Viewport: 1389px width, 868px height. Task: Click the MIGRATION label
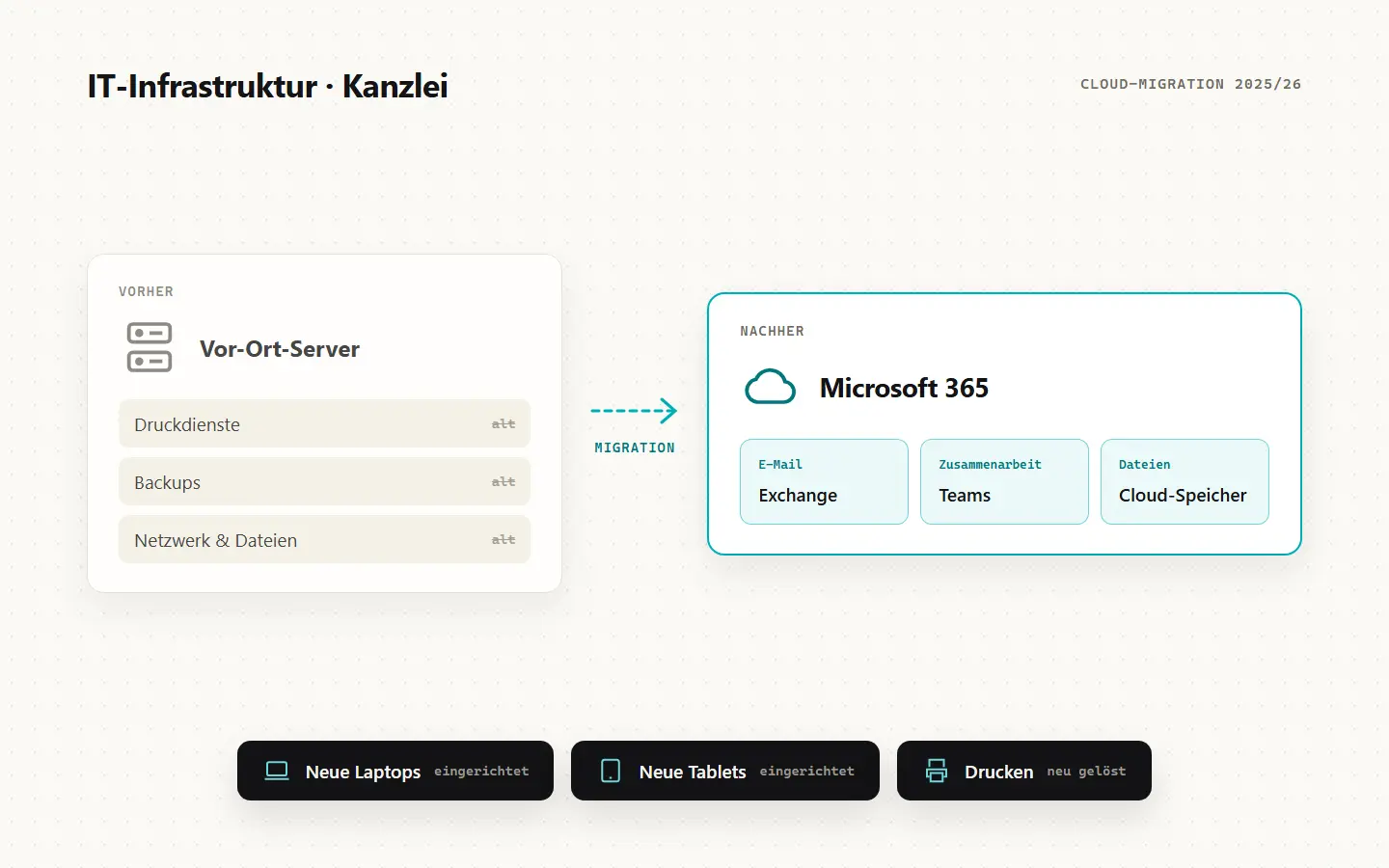click(x=635, y=448)
